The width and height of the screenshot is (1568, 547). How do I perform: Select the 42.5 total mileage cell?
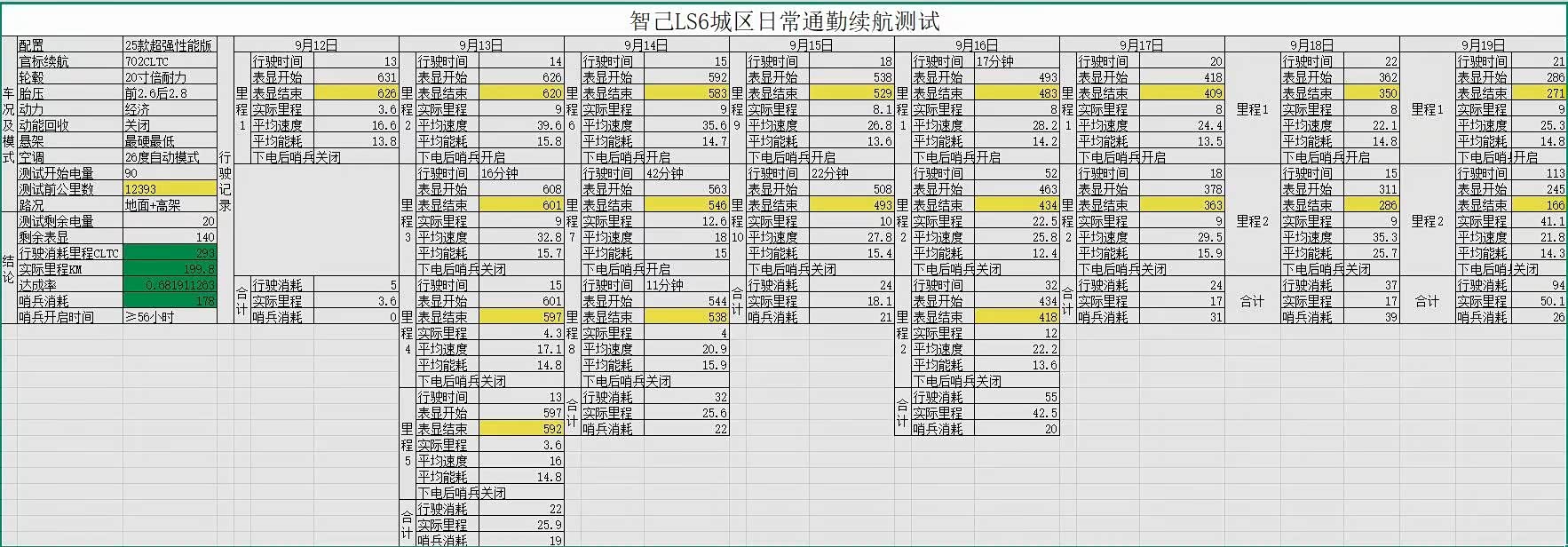click(1018, 413)
